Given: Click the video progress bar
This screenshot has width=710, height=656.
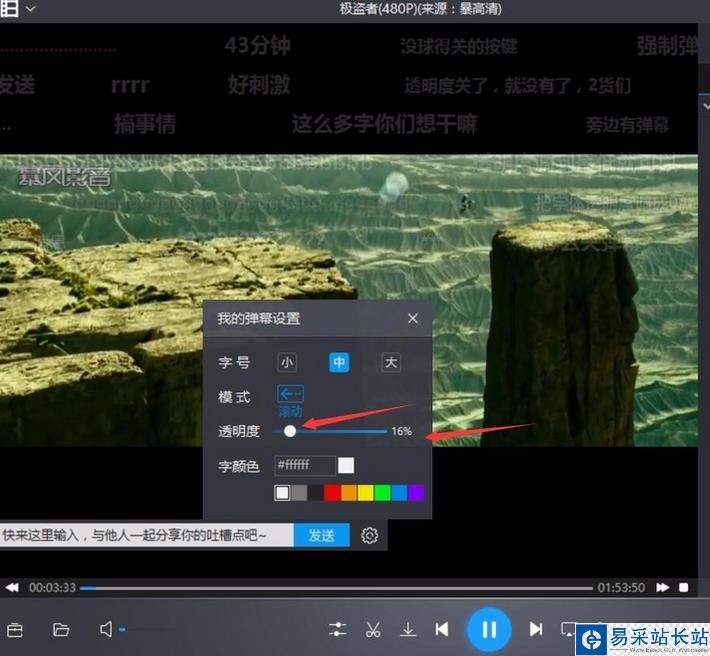Looking at the screenshot, I should 336,588.
